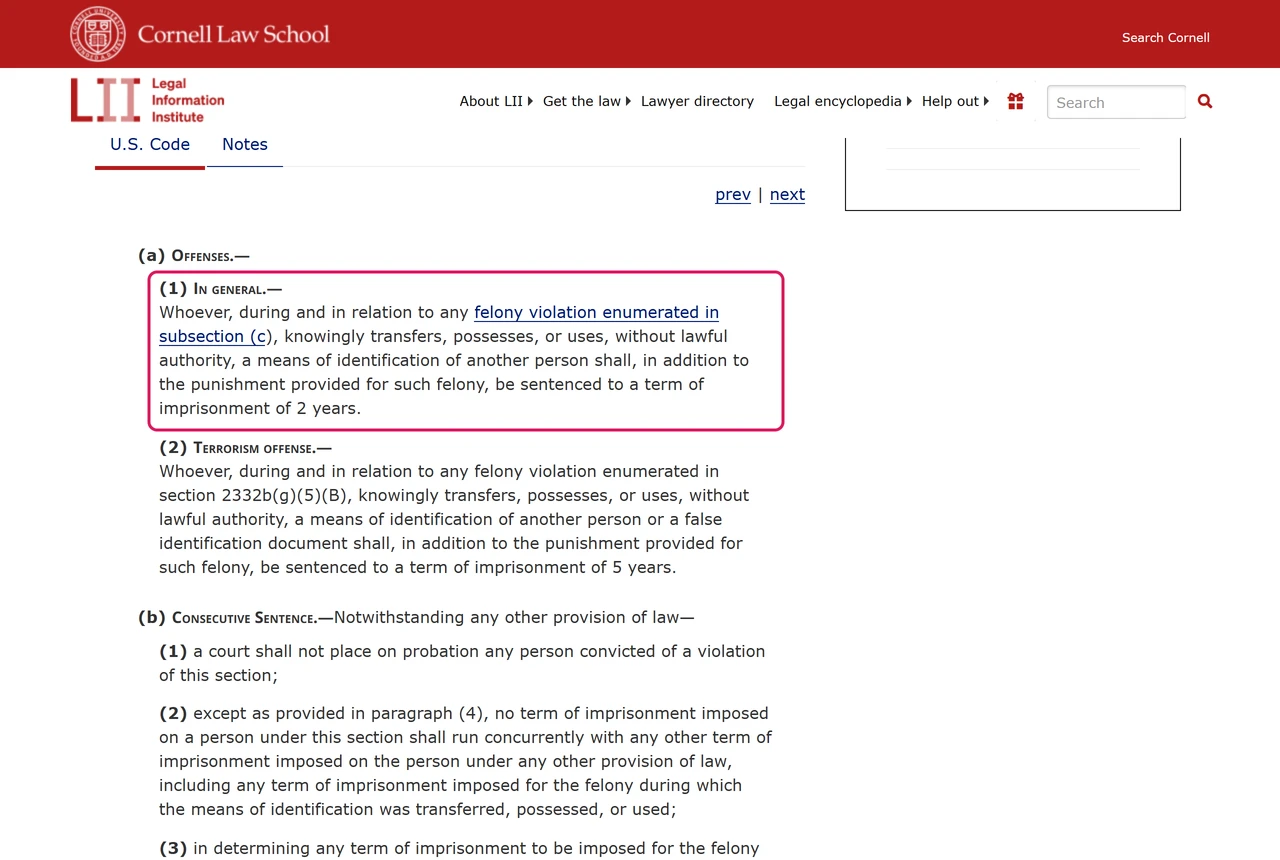The width and height of the screenshot is (1280, 860).
Task: Go to the next section link
Action: (x=787, y=194)
